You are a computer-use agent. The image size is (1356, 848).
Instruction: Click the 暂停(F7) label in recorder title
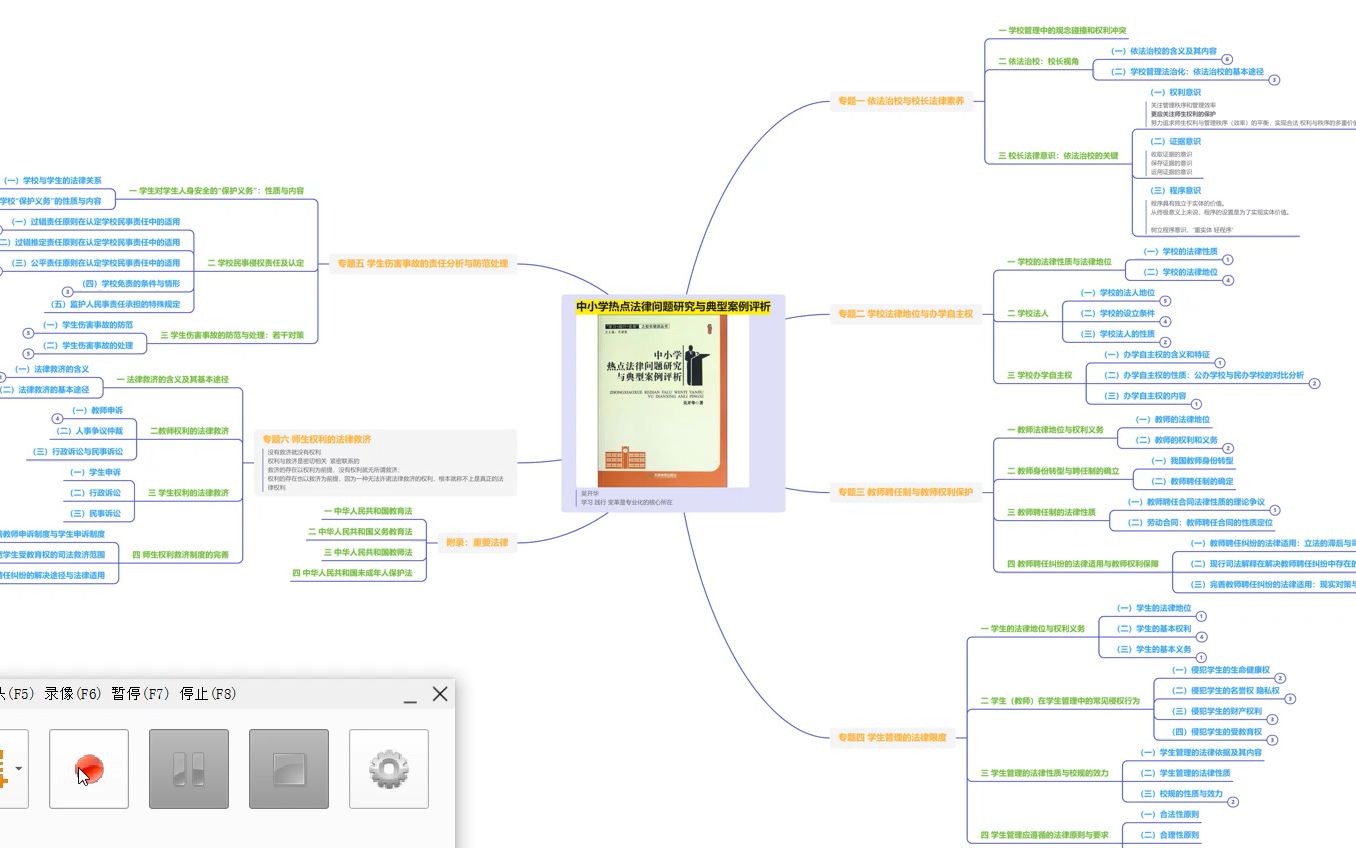point(141,694)
